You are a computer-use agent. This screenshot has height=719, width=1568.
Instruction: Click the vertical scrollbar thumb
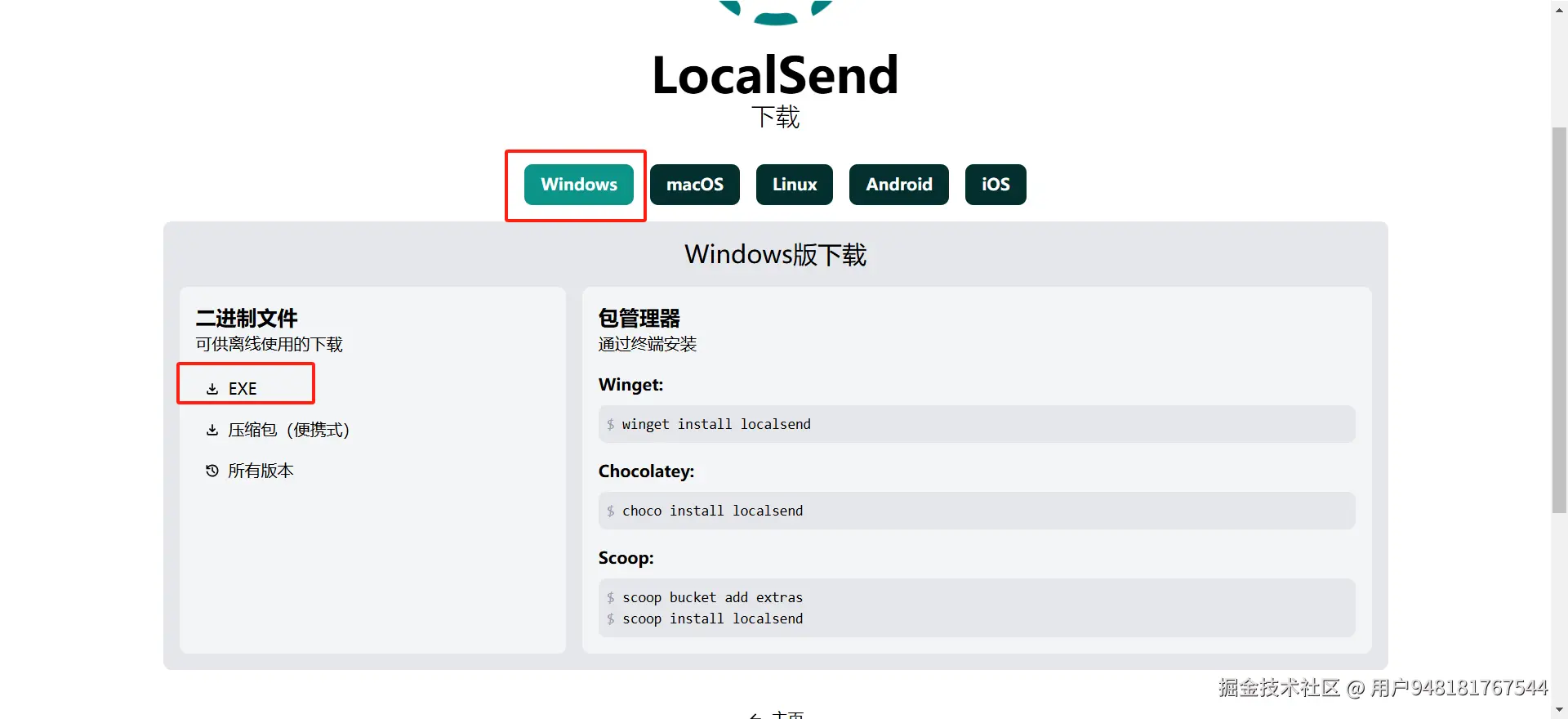click(1559, 320)
